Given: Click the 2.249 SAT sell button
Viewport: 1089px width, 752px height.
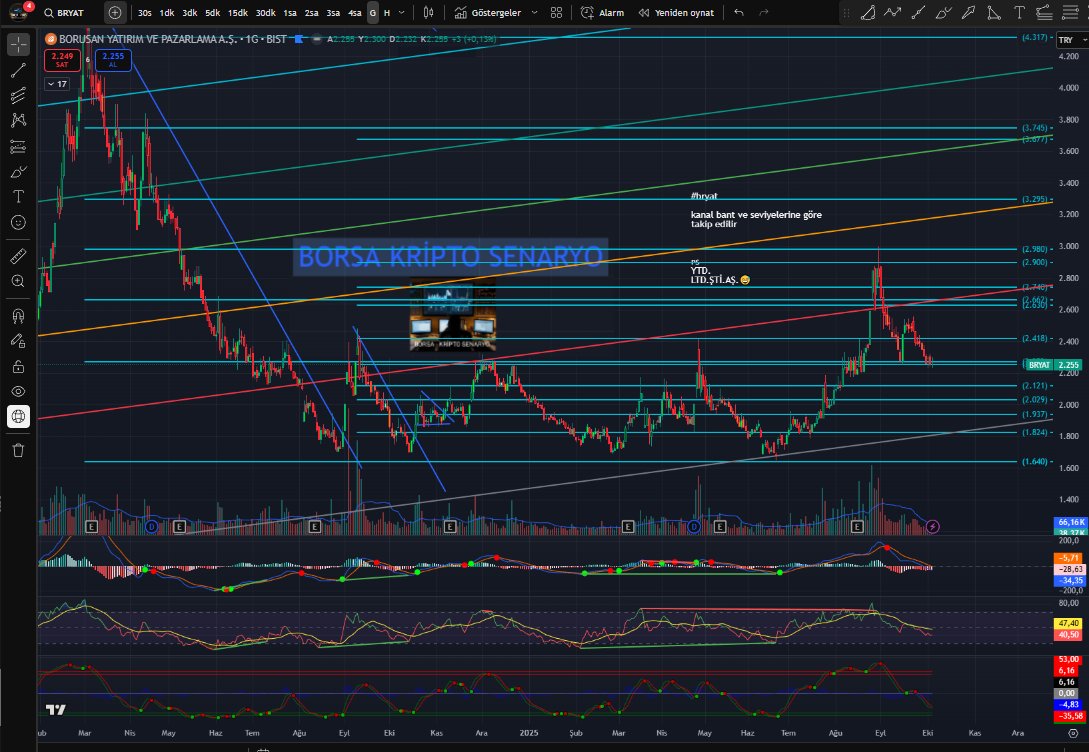Looking at the screenshot, I should pyautogui.click(x=62, y=60).
